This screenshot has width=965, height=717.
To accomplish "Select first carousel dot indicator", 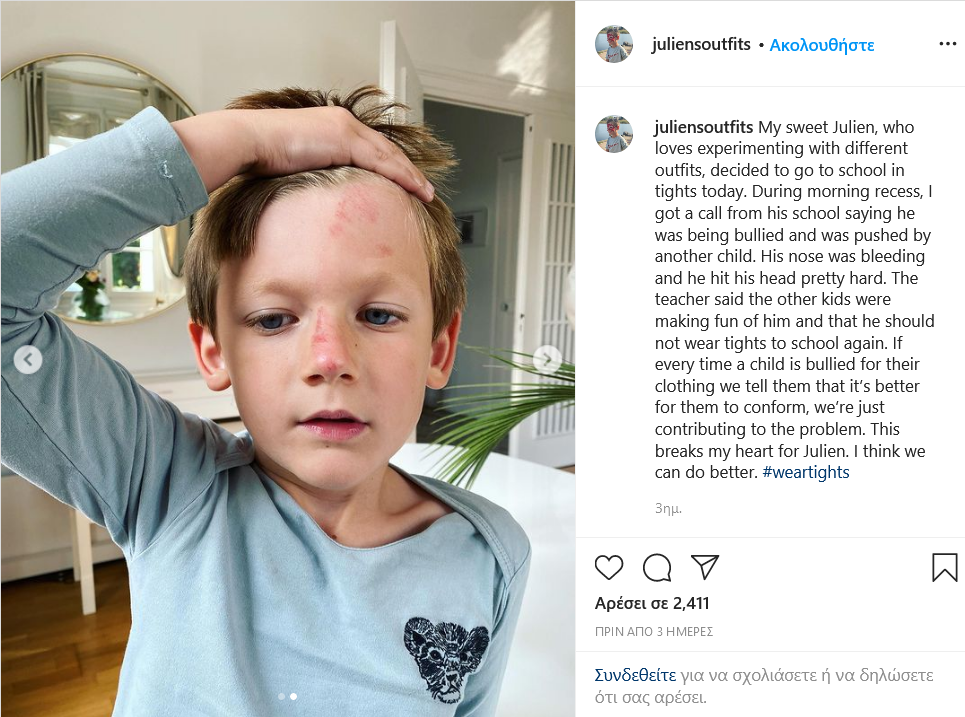I will tap(282, 697).
